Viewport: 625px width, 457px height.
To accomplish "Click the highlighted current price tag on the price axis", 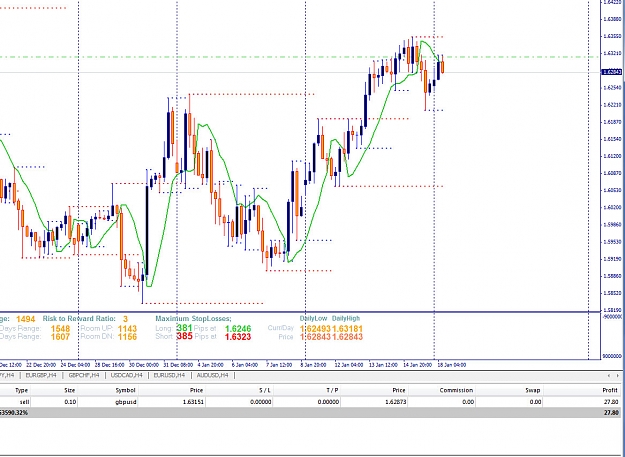I will tap(611, 72).
